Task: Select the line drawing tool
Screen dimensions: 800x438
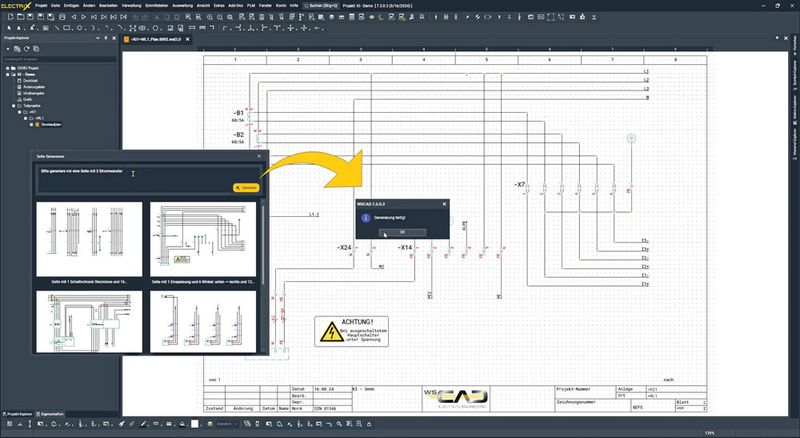Action: click(56, 28)
